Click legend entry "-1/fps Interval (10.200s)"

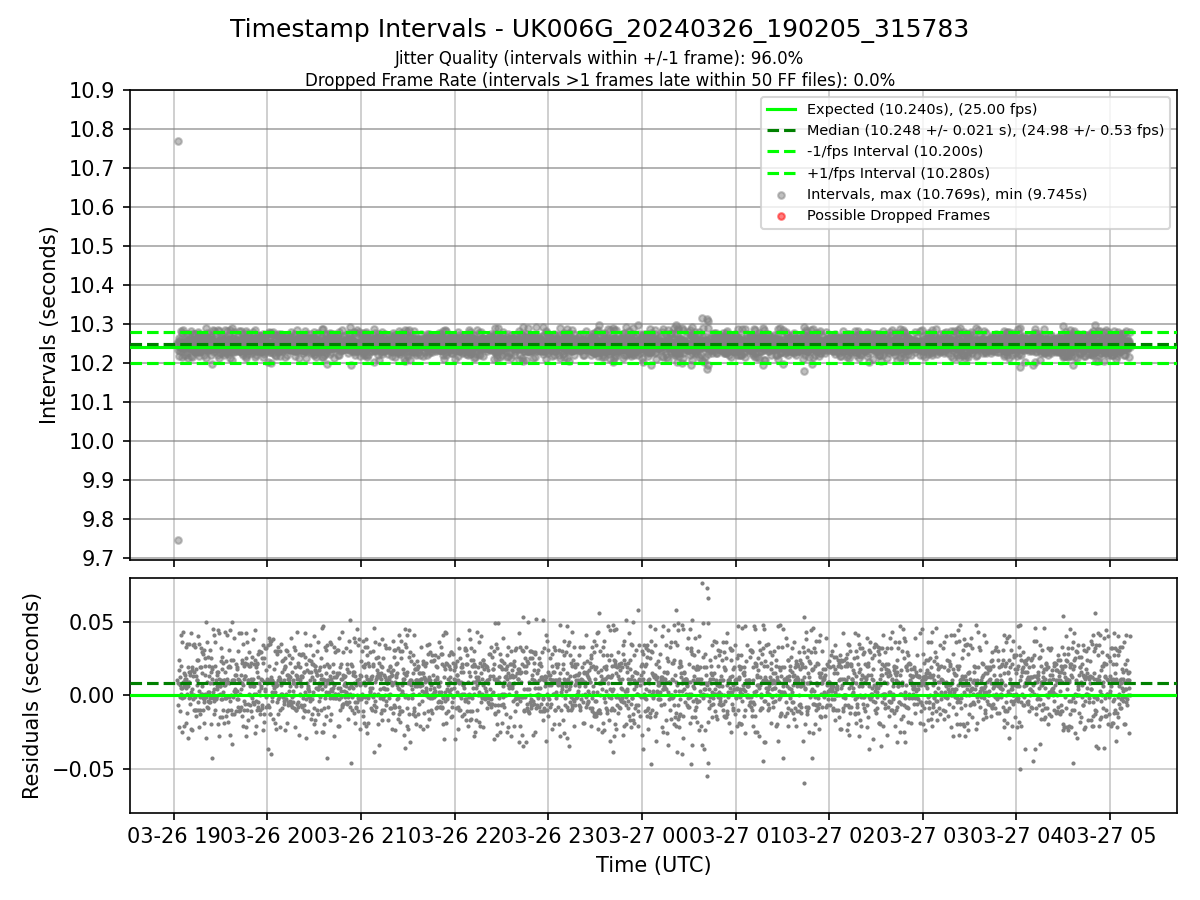pyautogui.click(x=894, y=151)
